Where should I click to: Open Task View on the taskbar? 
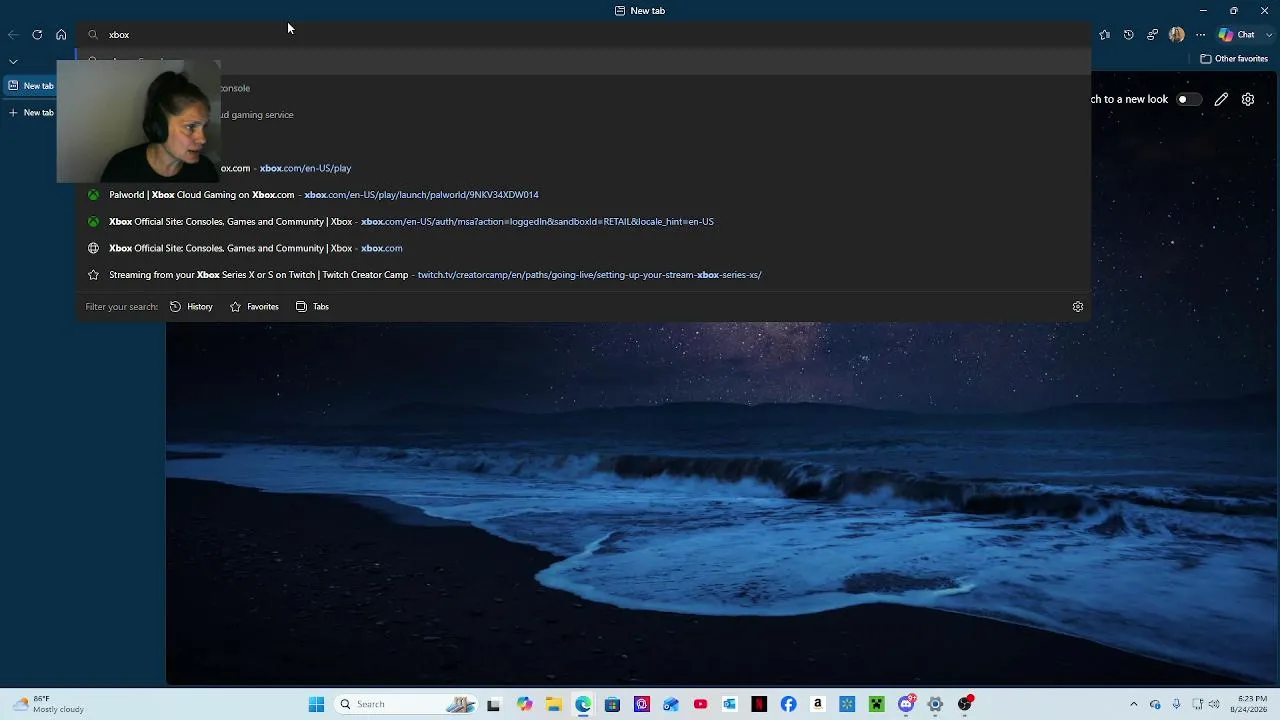(x=493, y=704)
